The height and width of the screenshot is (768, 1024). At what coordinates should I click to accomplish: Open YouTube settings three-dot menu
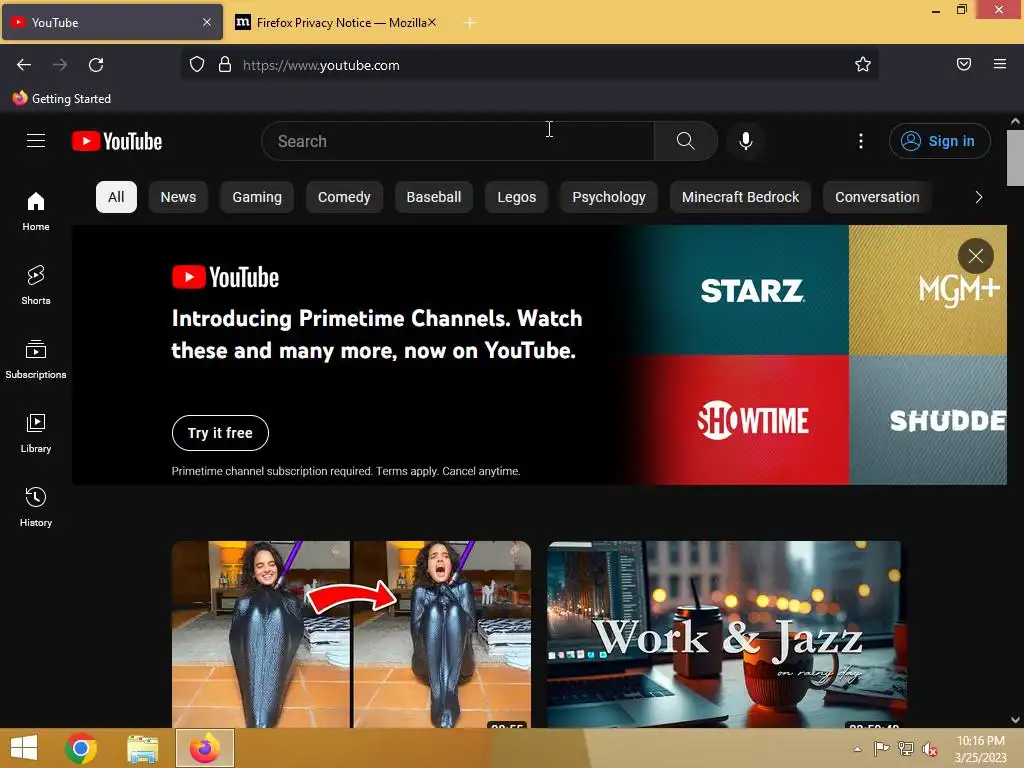tap(861, 141)
